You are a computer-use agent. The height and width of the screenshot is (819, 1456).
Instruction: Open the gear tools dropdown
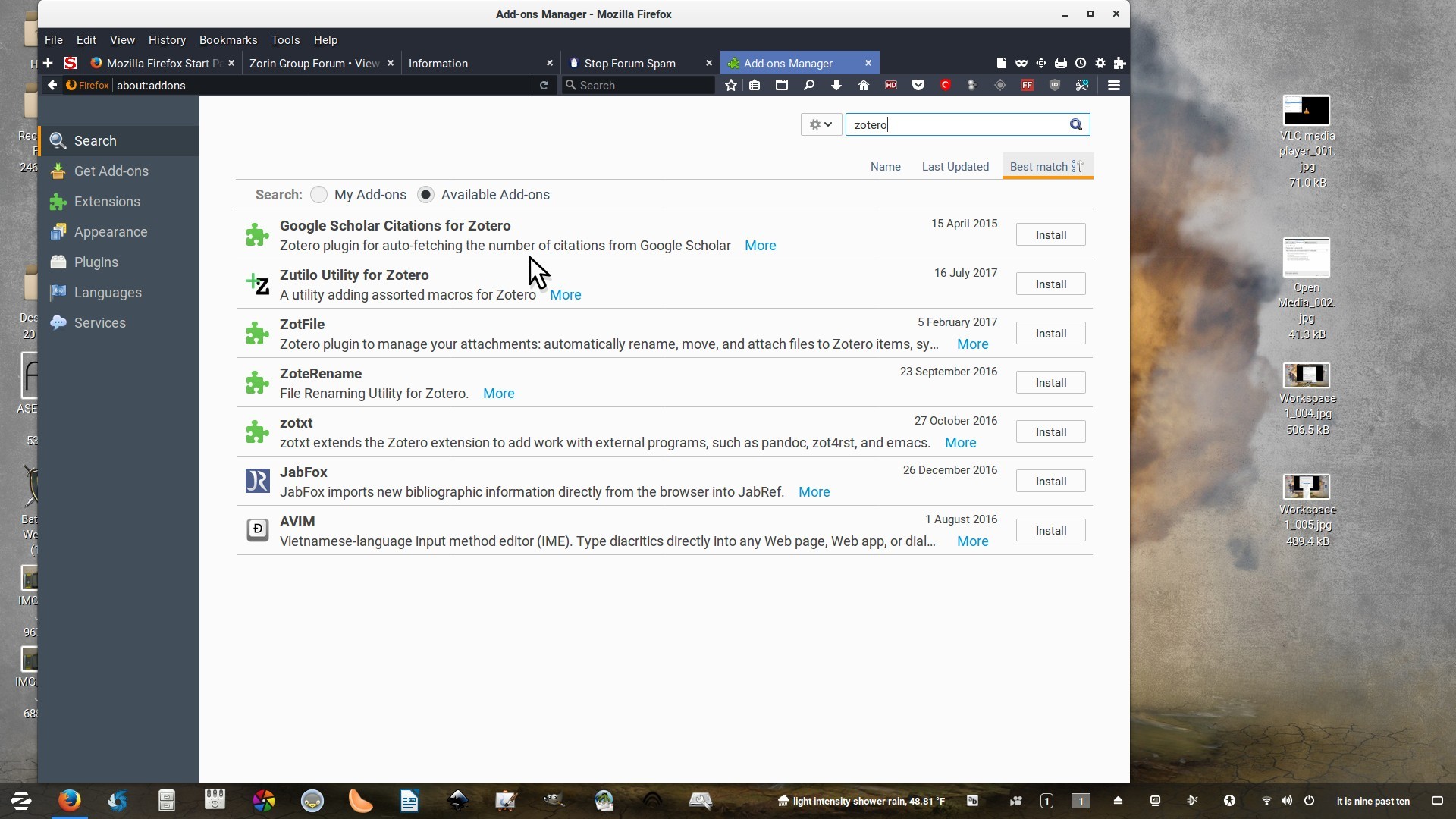point(821,124)
